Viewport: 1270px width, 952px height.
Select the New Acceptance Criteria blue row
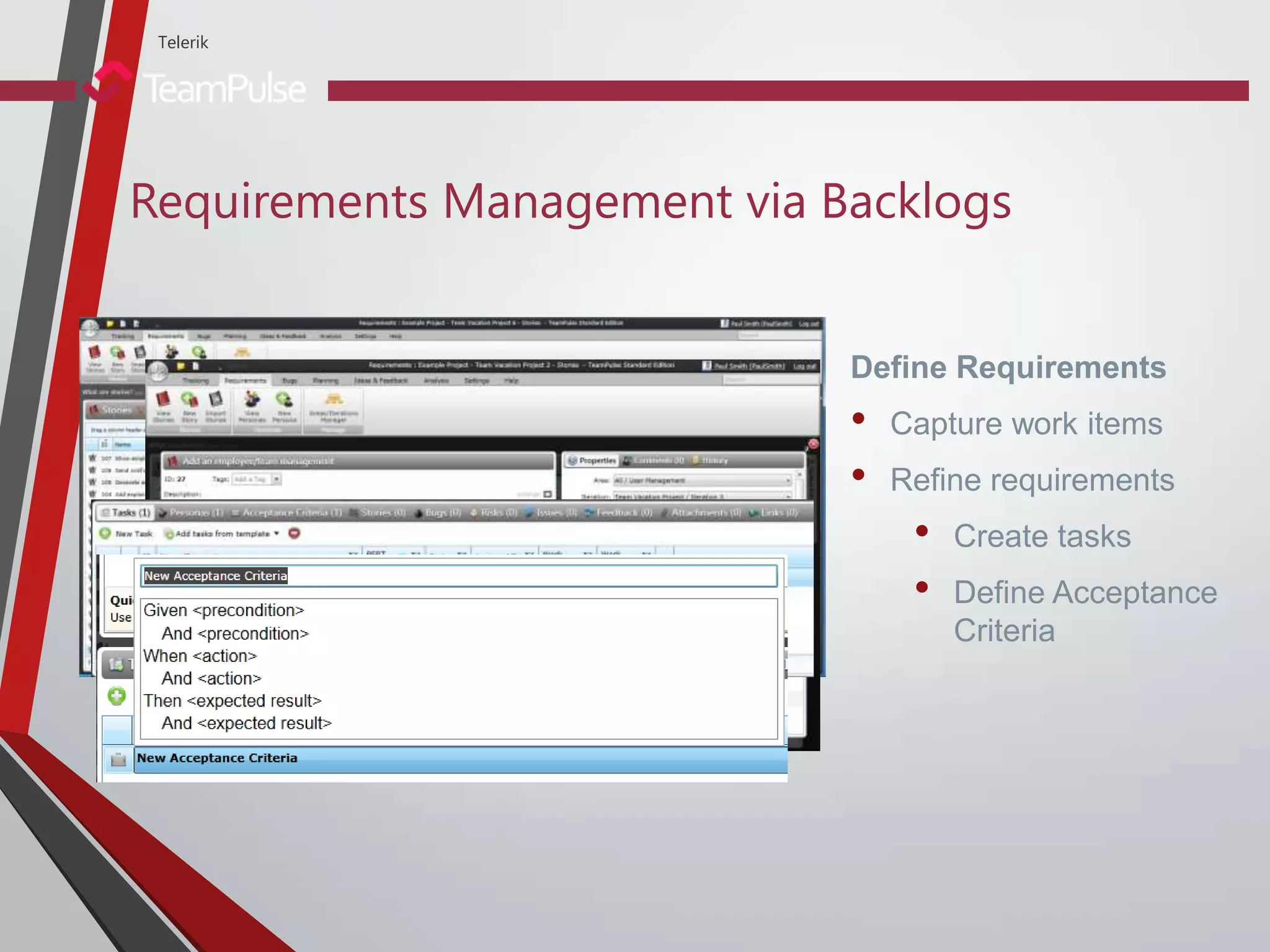[461, 759]
